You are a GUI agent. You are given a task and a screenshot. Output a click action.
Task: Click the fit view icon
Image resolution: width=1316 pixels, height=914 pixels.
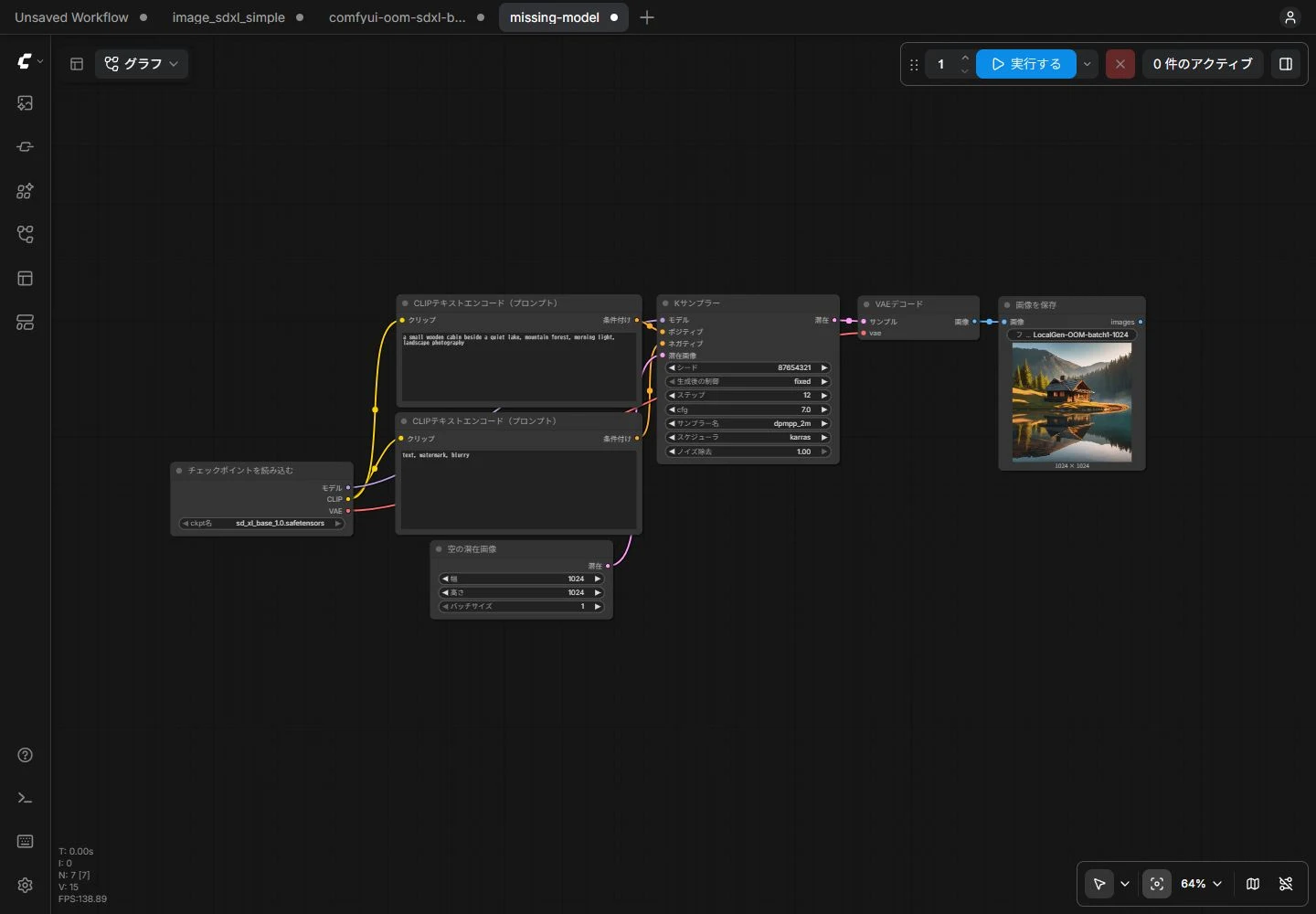[1157, 884]
